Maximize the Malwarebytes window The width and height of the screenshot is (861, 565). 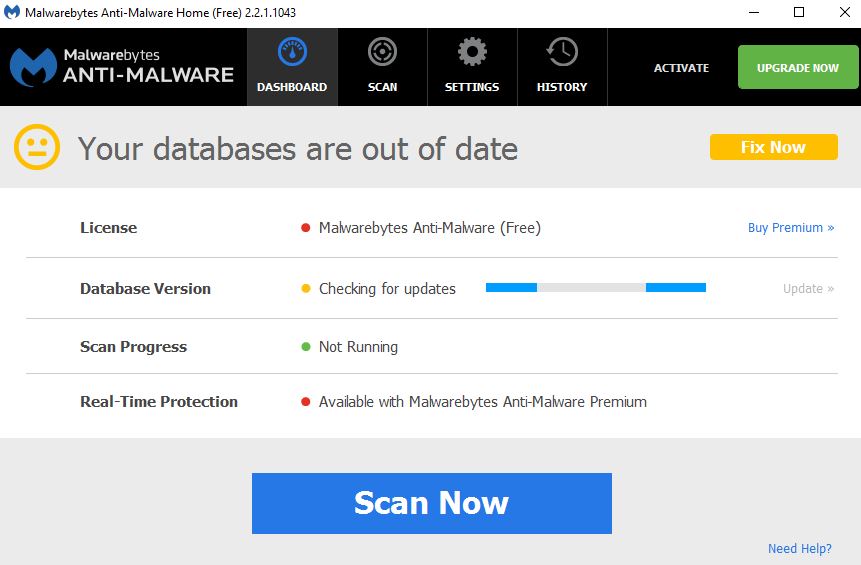(x=799, y=12)
